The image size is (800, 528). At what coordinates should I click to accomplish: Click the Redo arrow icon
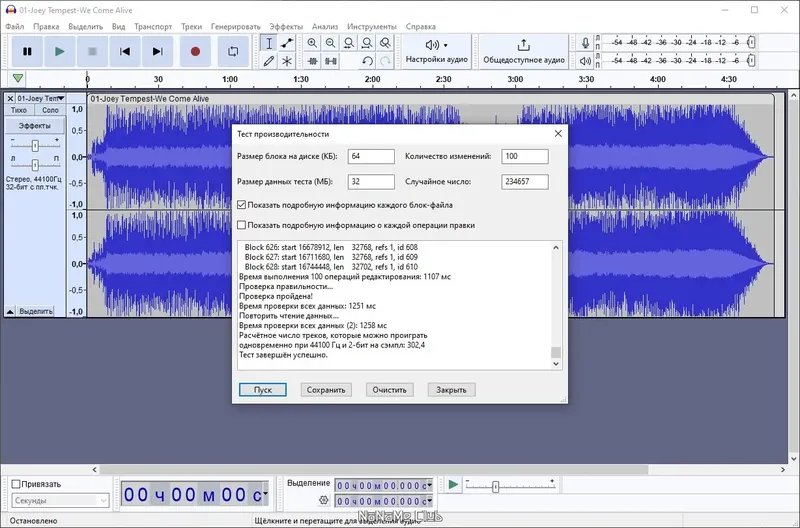click(385, 61)
